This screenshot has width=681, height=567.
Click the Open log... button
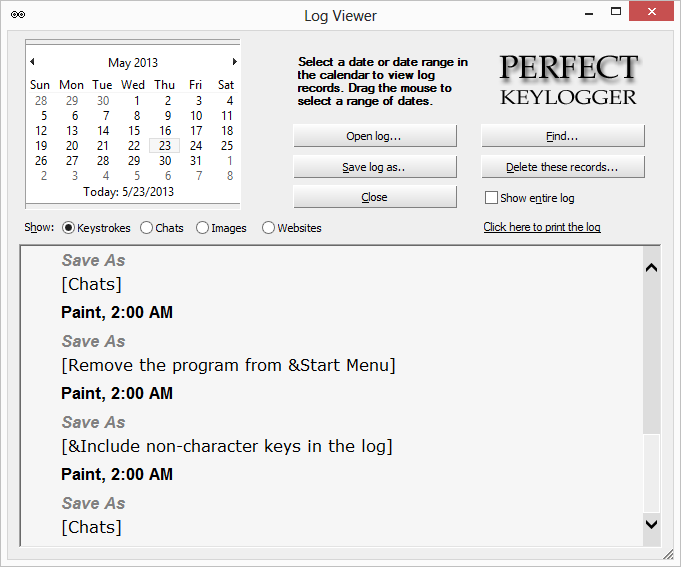(x=374, y=136)
